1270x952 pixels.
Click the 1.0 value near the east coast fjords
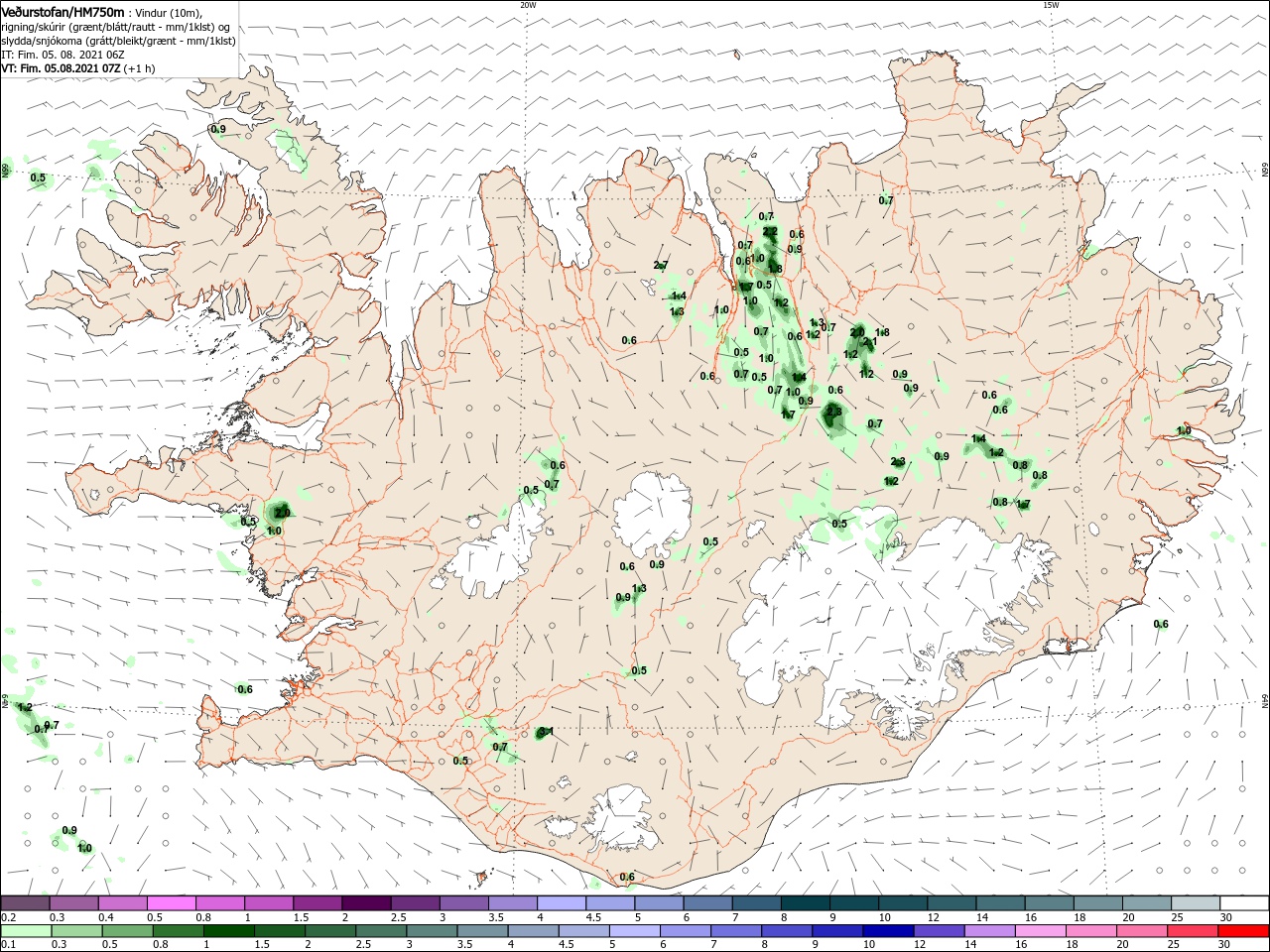click(x=1184, y=430)
